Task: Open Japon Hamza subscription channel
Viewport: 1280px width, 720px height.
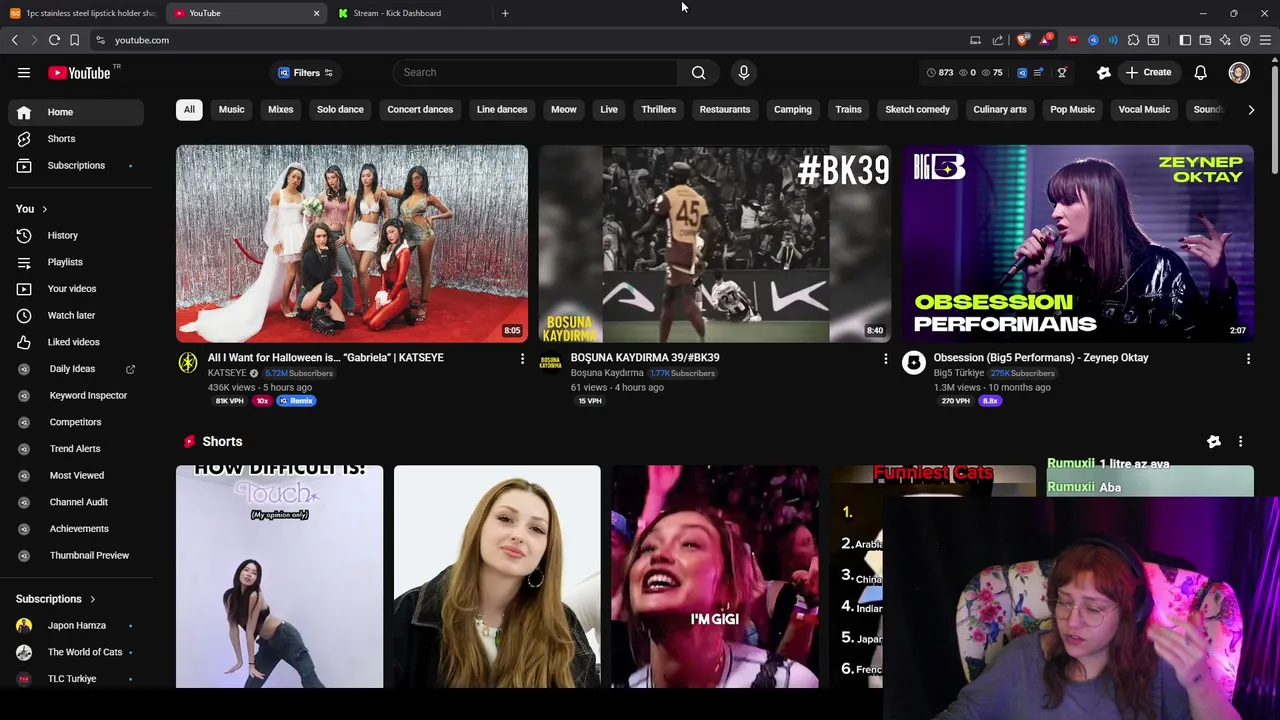Action: [x=76, y=625]
